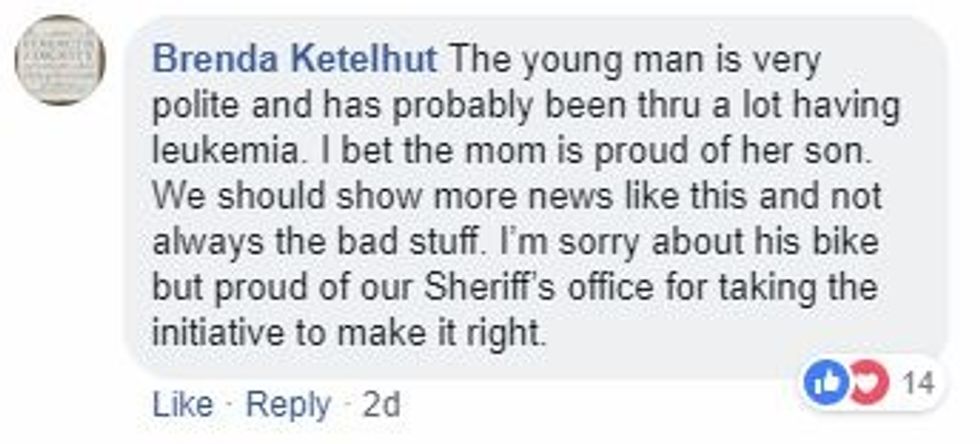Open the Brenda Ketelhut name link
980x444 pixels.
[295, 60]
